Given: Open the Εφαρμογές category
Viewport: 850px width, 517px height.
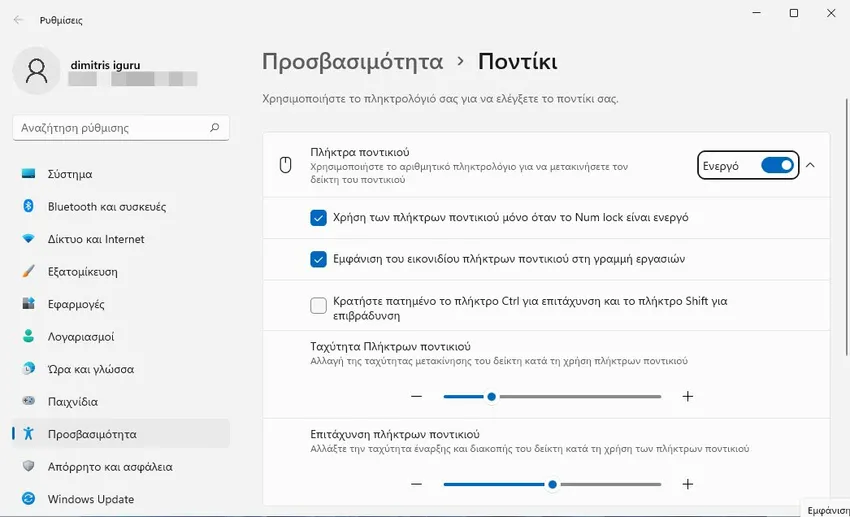Looking at the screenshot, I should pyautogui.click(x=121, y=304).
